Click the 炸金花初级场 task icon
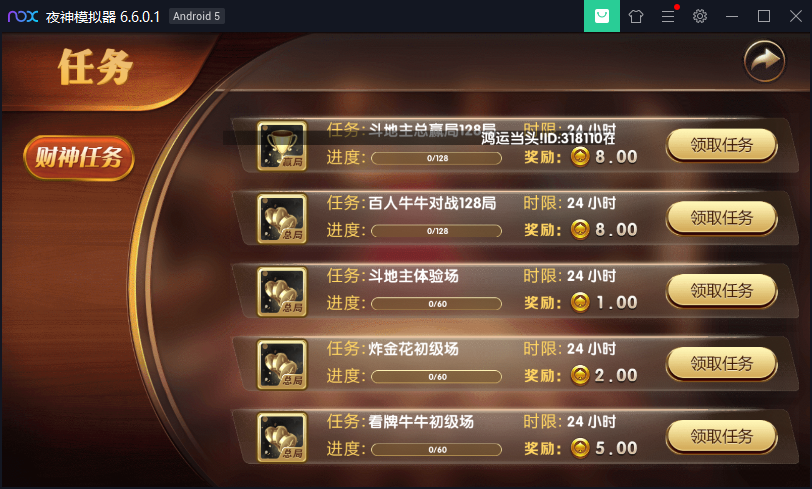The width and height of the screenshot is (812, 489). 282,364
